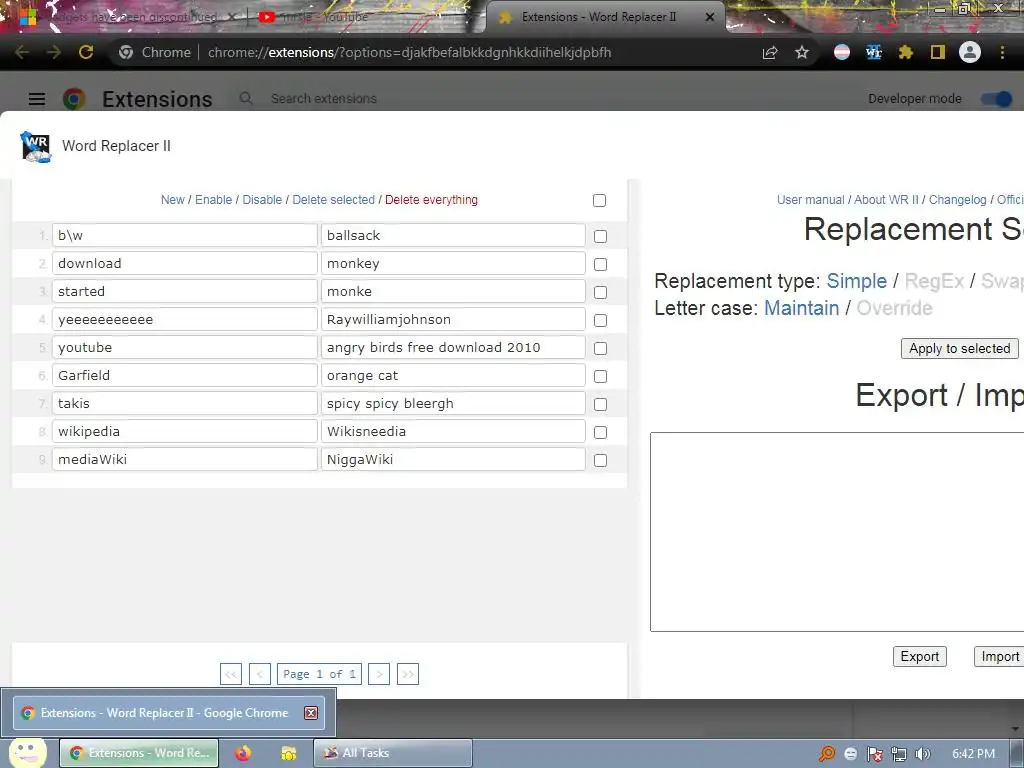Screen dimensions: 1024x768
Task: Click the Export button
Action: click(x=920, y=656)
